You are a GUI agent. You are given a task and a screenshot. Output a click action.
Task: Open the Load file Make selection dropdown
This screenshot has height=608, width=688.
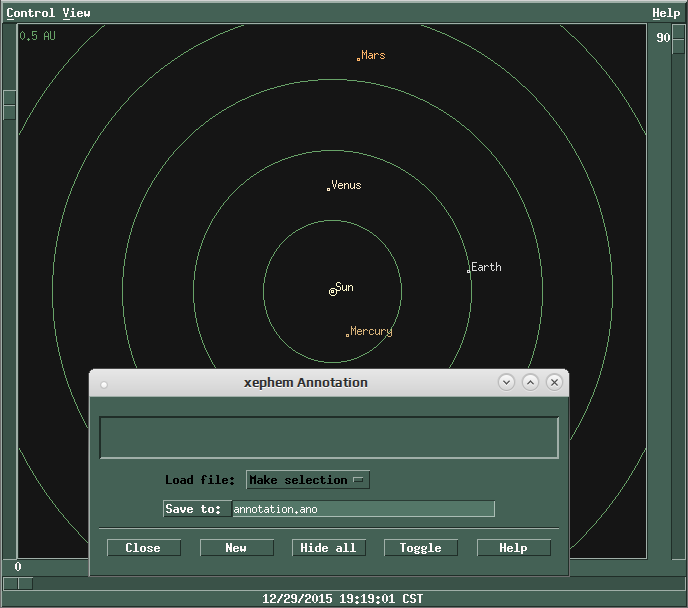[x=308, y=479]
